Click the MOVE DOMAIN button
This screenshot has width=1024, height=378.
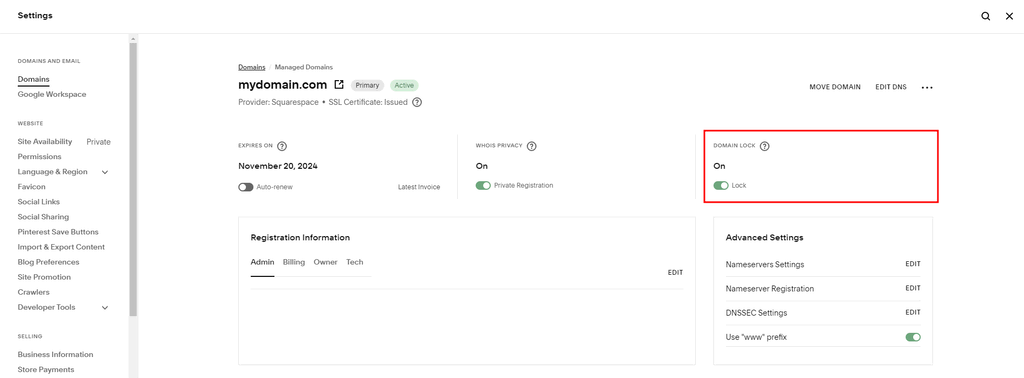tap(835, 87)
